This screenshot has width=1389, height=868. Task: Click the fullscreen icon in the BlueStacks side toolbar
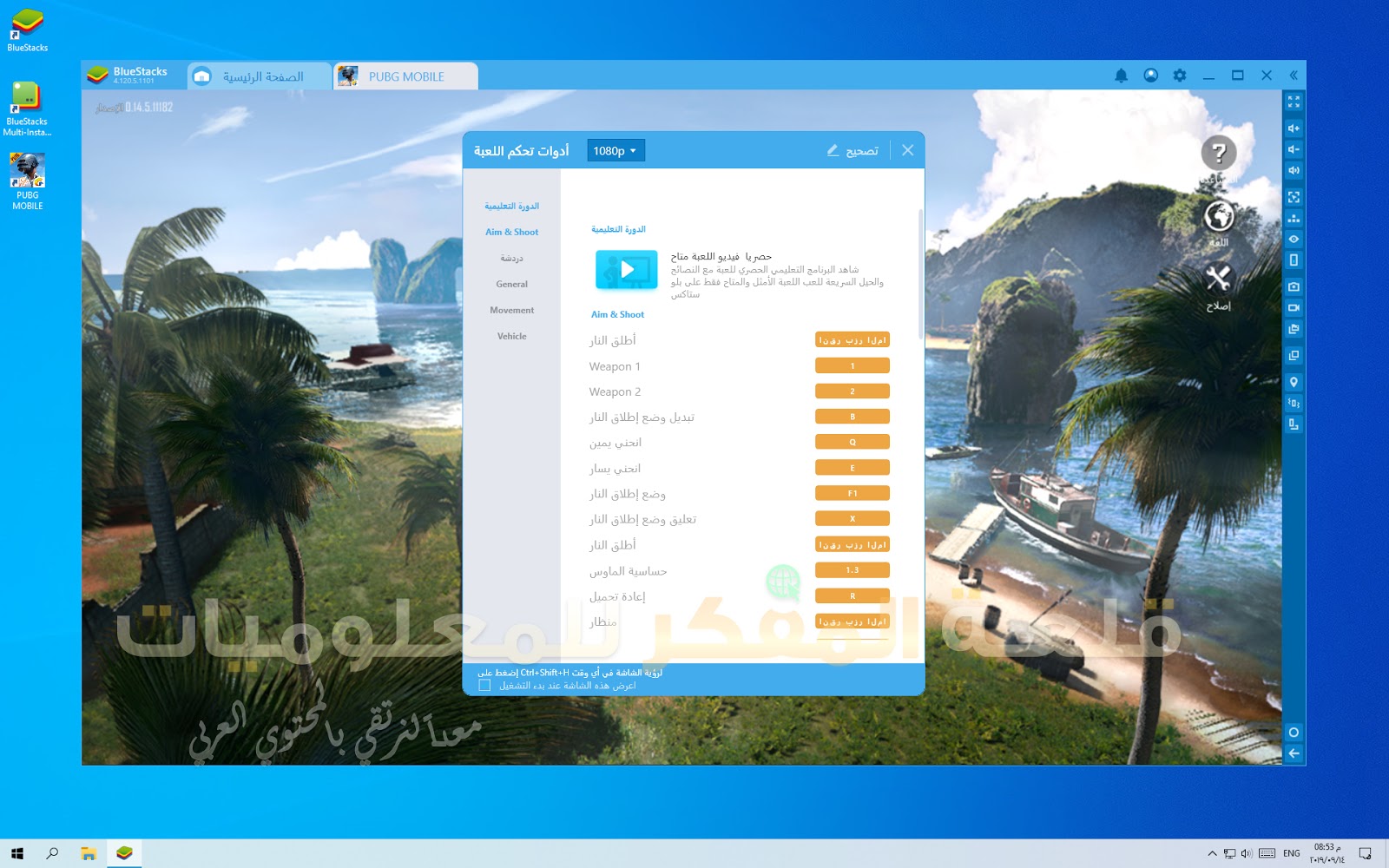click(x=1294, y=102)
